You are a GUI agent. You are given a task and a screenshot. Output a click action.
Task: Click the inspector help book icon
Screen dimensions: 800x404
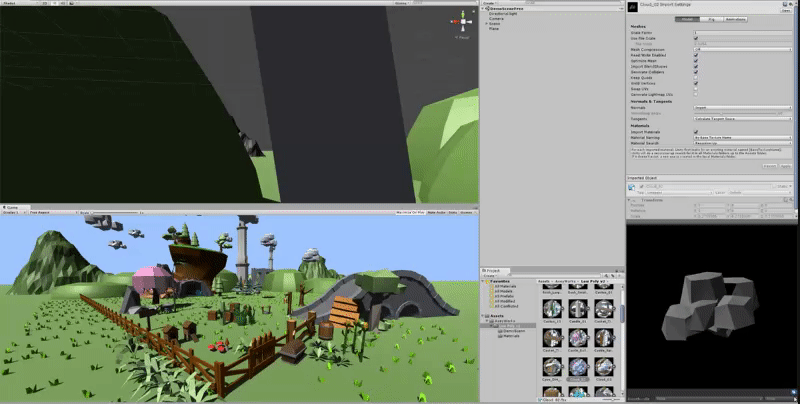point(785,4)
